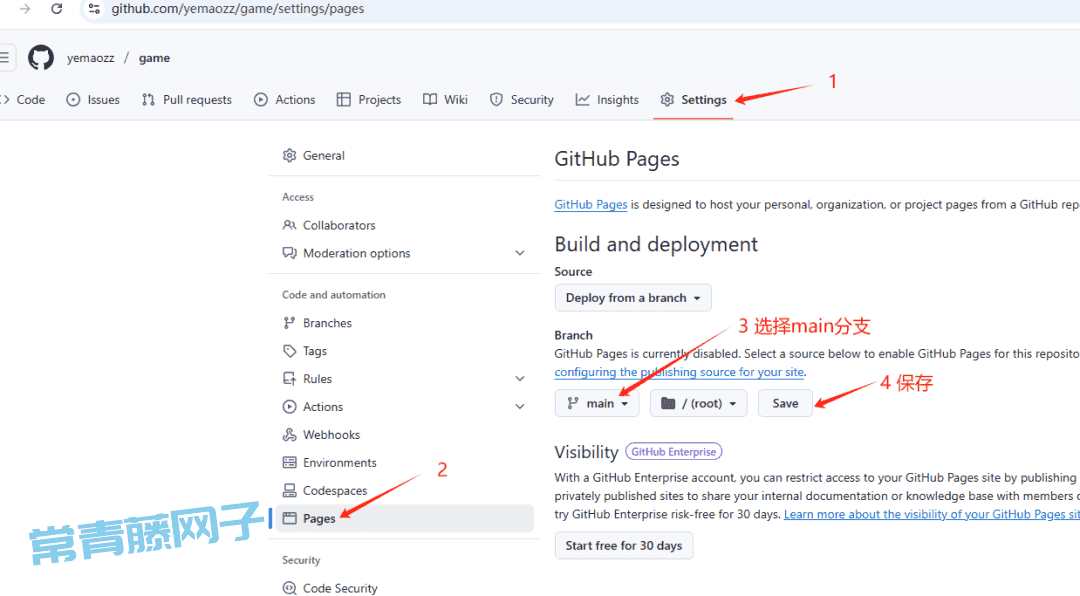Select the Pages sidebar item
This screenshot has height=596, width=1080.
click(x=404, y=519)
